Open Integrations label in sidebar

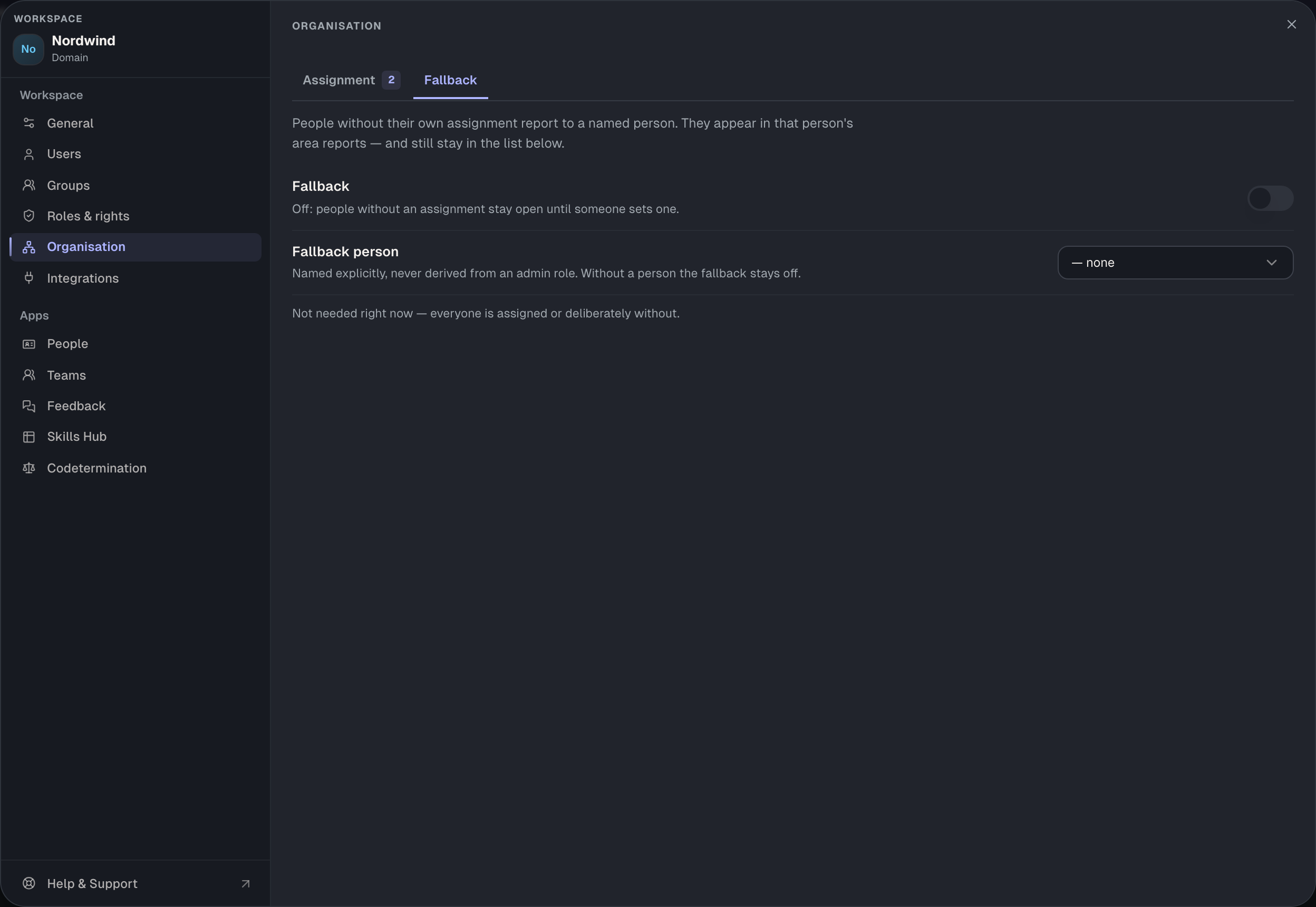coord(83,278)
